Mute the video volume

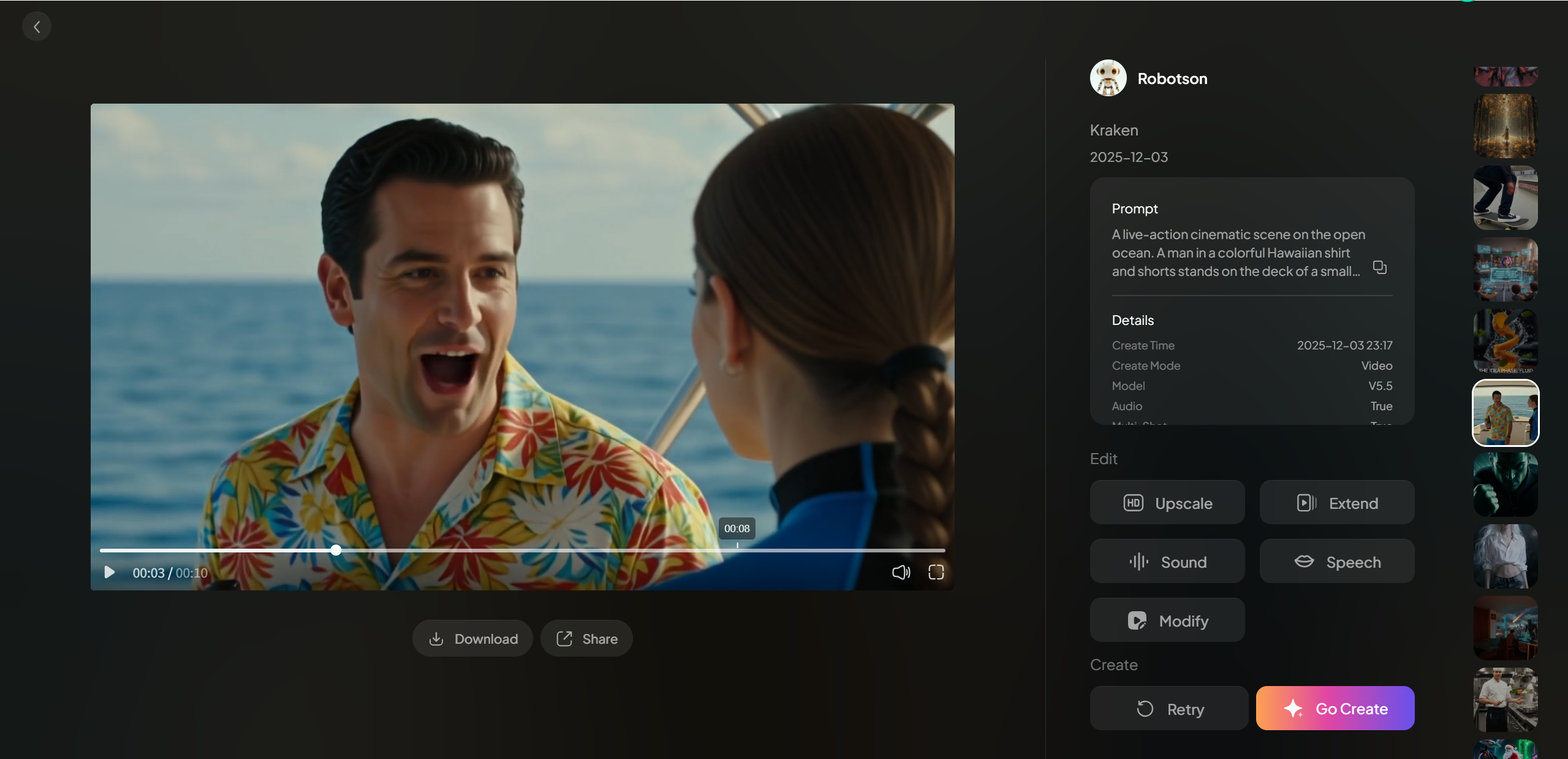click(x=900, y=572)
